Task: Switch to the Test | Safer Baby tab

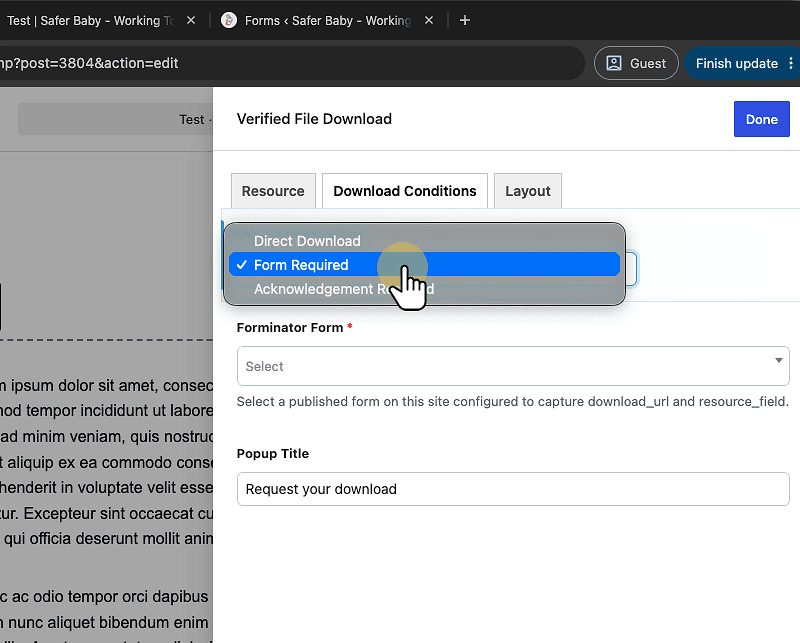Action: pyautogui.click(x=89, y=20)
